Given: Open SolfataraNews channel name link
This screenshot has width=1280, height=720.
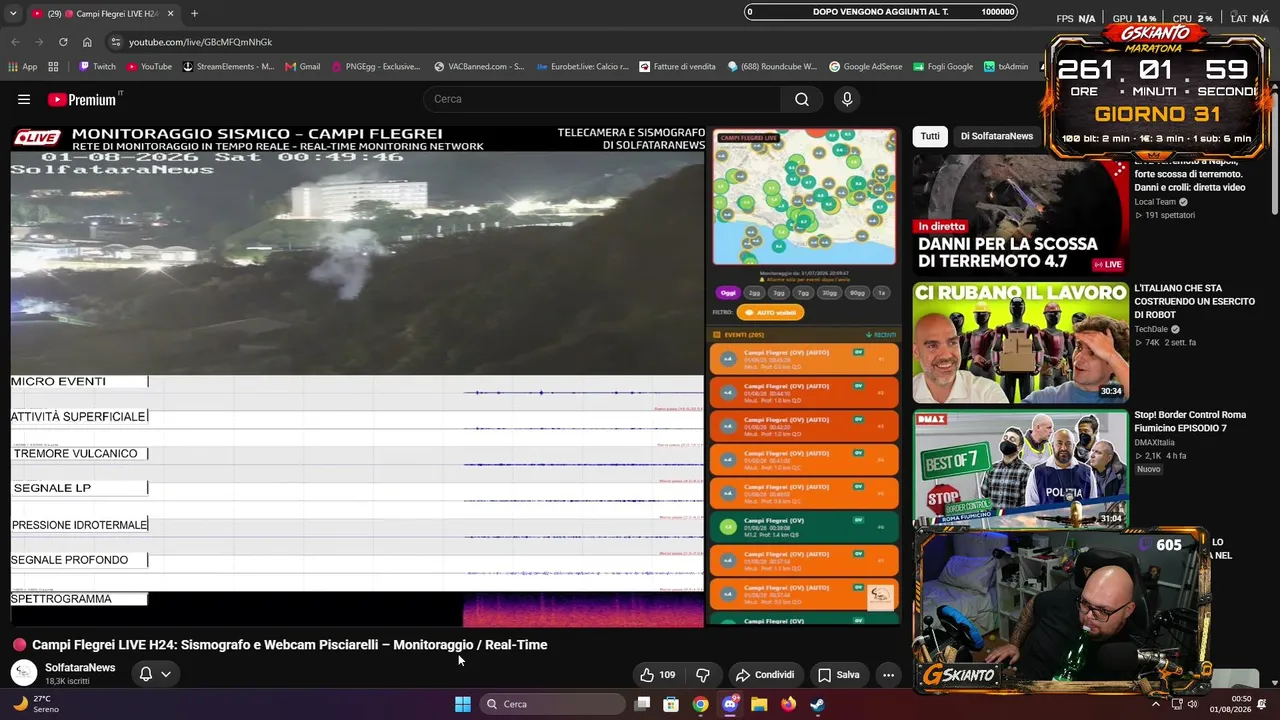Looking at the screenshot, I should pyautogui.click(x=80, y=668).
